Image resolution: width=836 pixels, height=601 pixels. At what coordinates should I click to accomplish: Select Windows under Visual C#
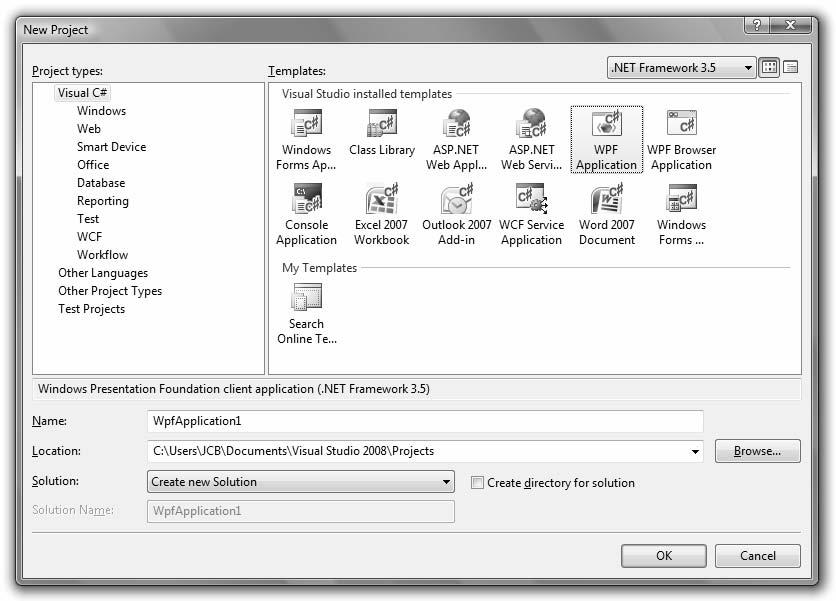101,111
